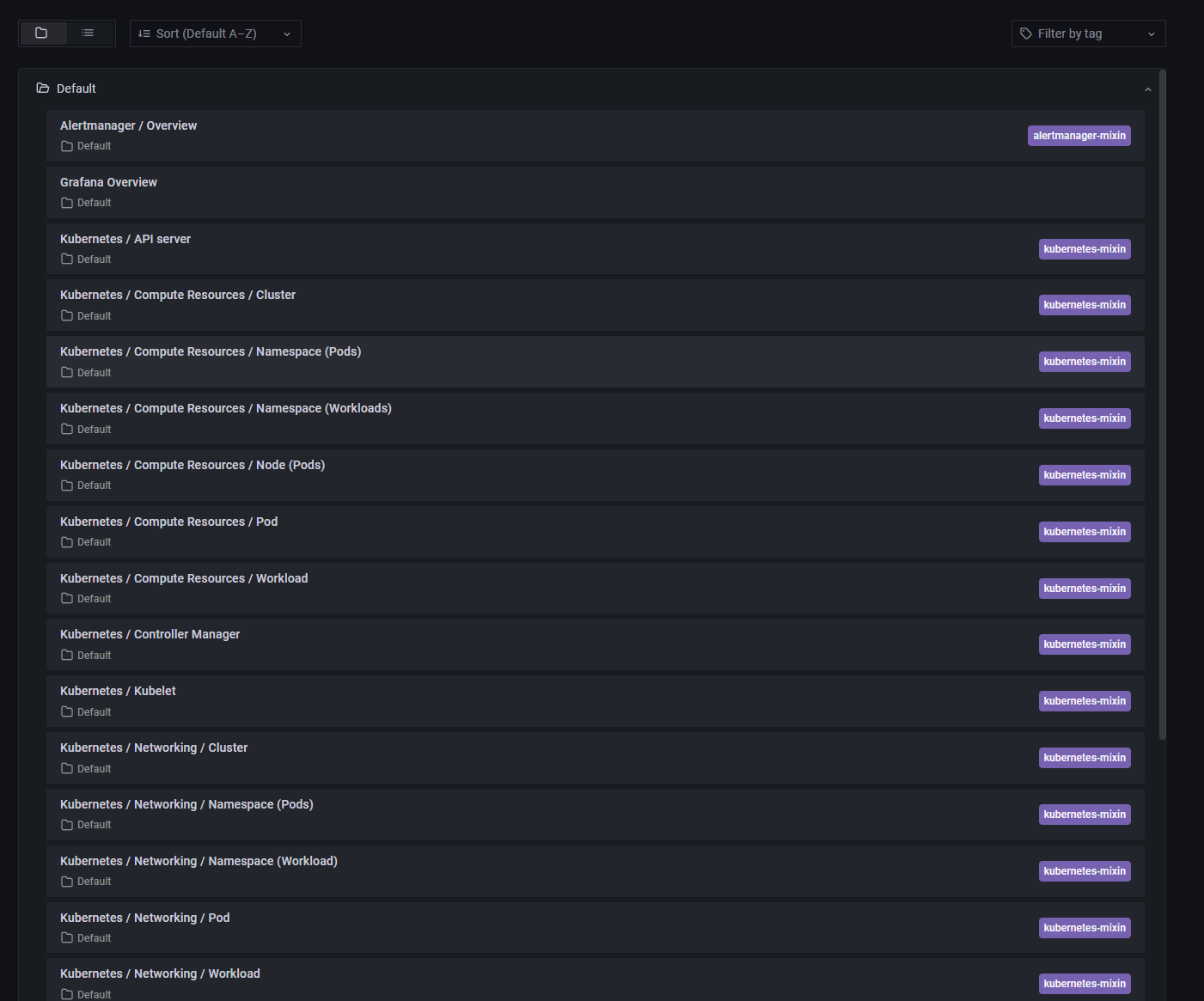Image resolution: width=1204 pixels, height=1001 pixels.
Task: Click kubernetes-mixin tag on Compute Resources / Pod row
Action: 1085,532
